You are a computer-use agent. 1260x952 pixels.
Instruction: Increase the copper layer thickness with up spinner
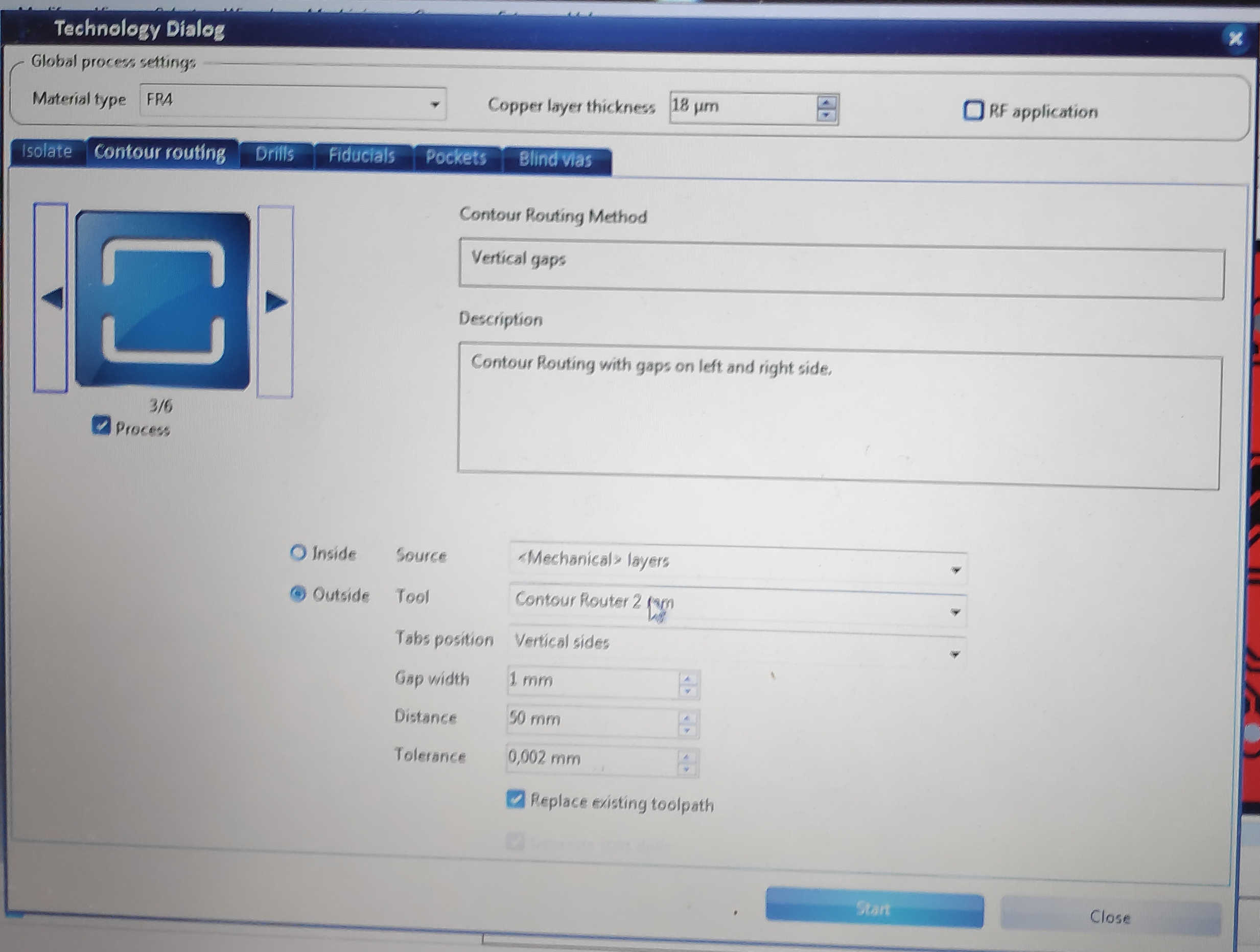click(826, 102)
